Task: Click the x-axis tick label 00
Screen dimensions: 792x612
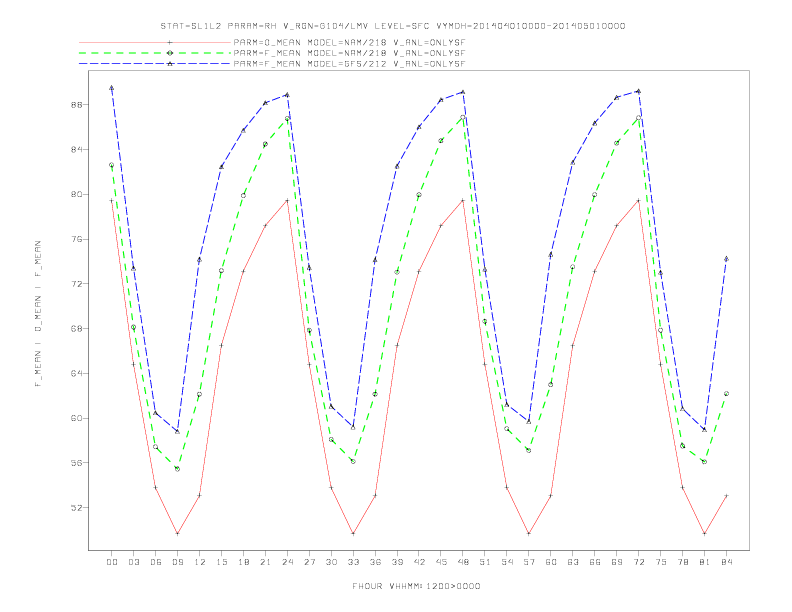Action: 112,562
